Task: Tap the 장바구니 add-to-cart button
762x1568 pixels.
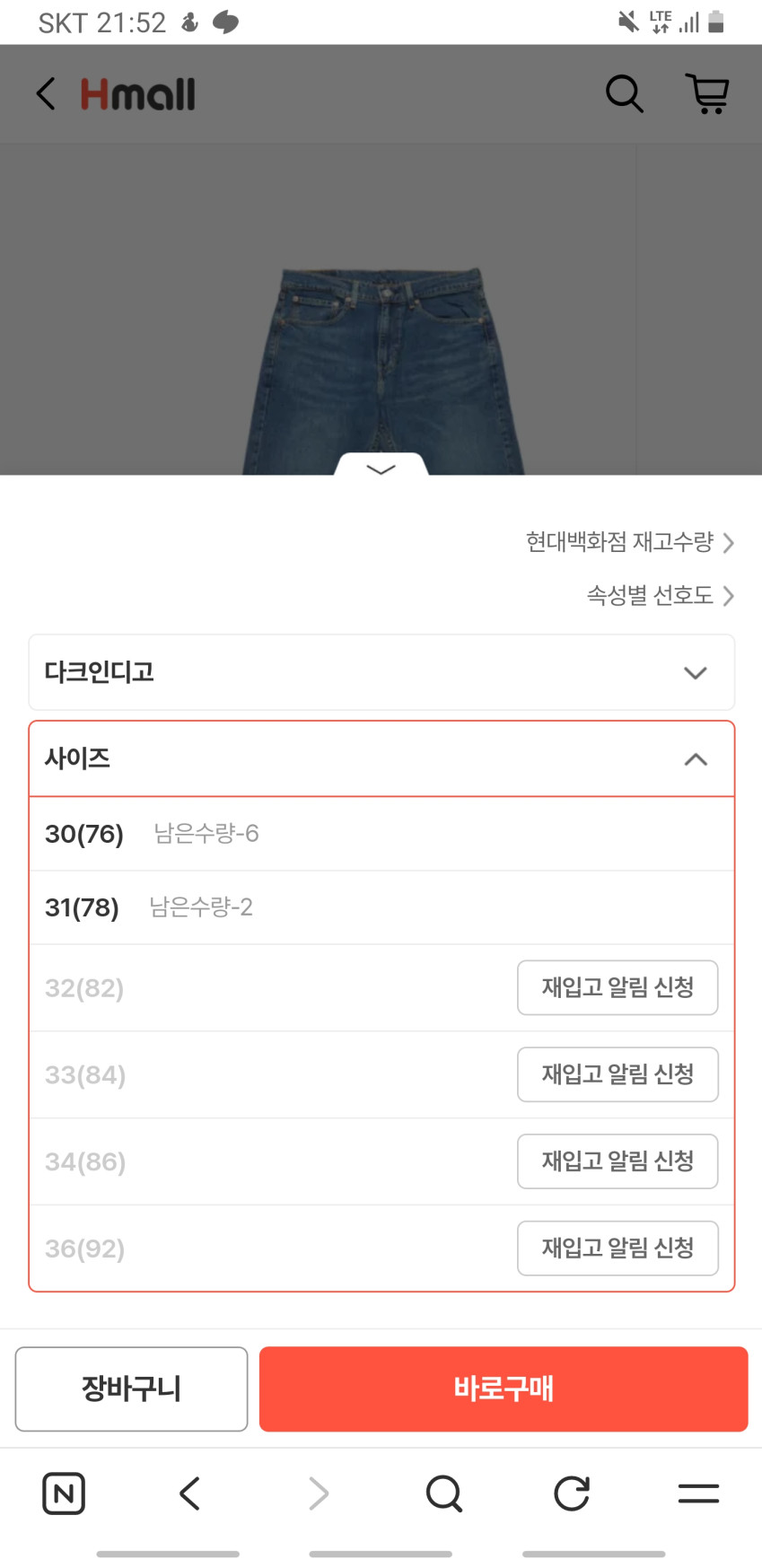Action: click(131, 1388)
